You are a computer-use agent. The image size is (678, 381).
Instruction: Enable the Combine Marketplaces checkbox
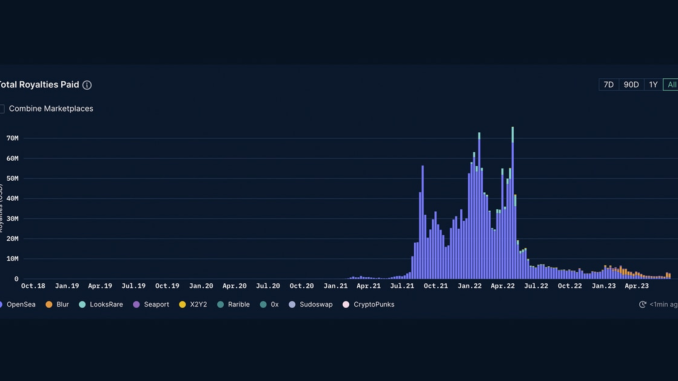tap(2, 109)
